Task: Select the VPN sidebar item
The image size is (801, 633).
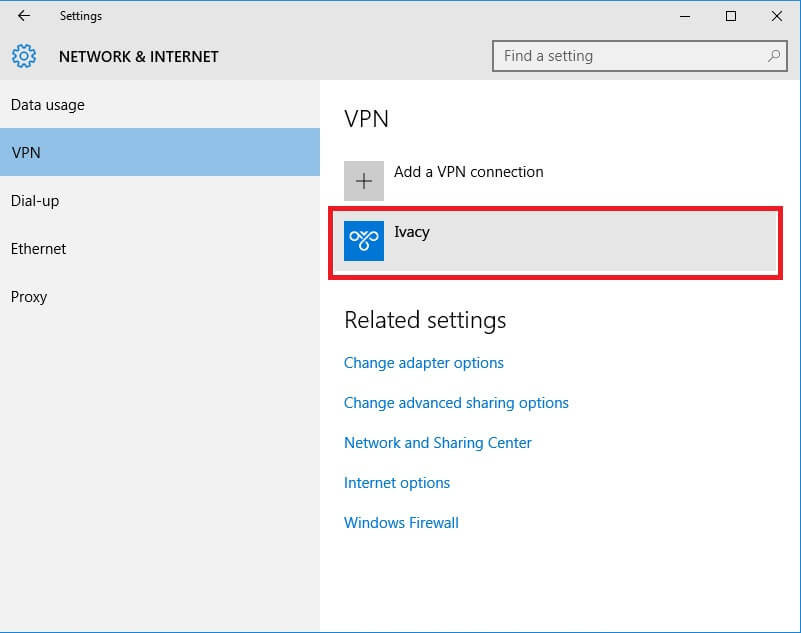Action: coord(160,152)
